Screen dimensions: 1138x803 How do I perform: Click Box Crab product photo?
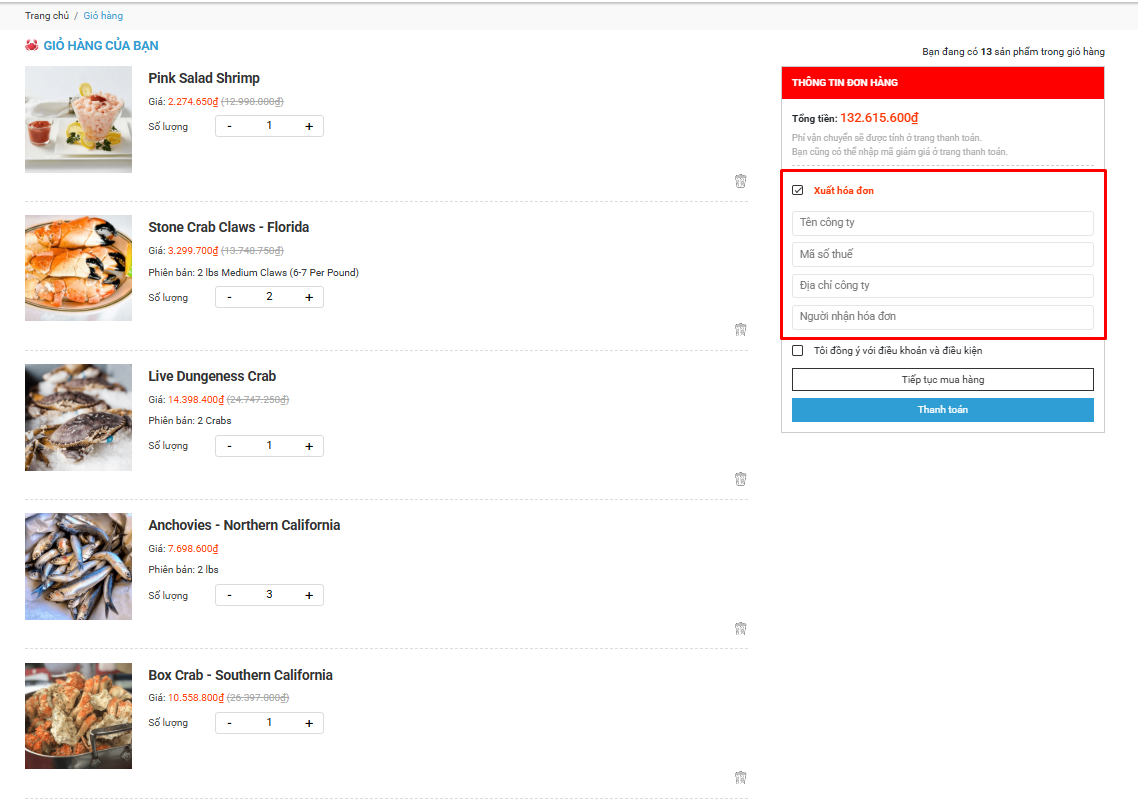tap(78, 716)
